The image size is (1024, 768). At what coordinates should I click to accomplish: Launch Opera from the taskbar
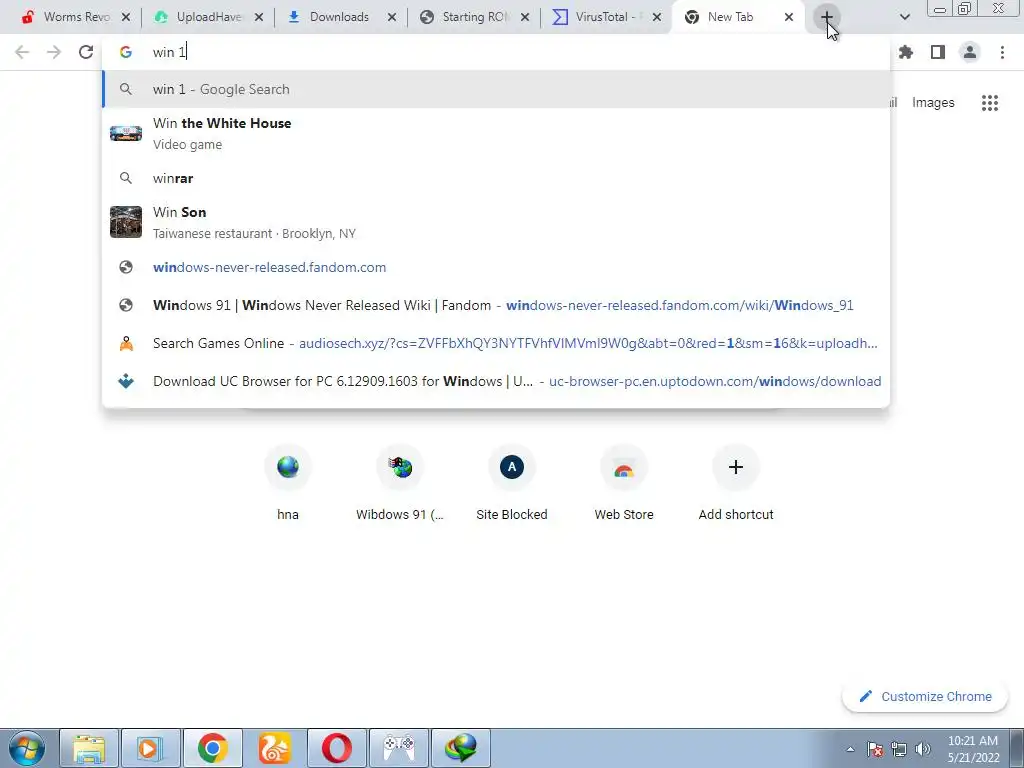tap(337, 748)
